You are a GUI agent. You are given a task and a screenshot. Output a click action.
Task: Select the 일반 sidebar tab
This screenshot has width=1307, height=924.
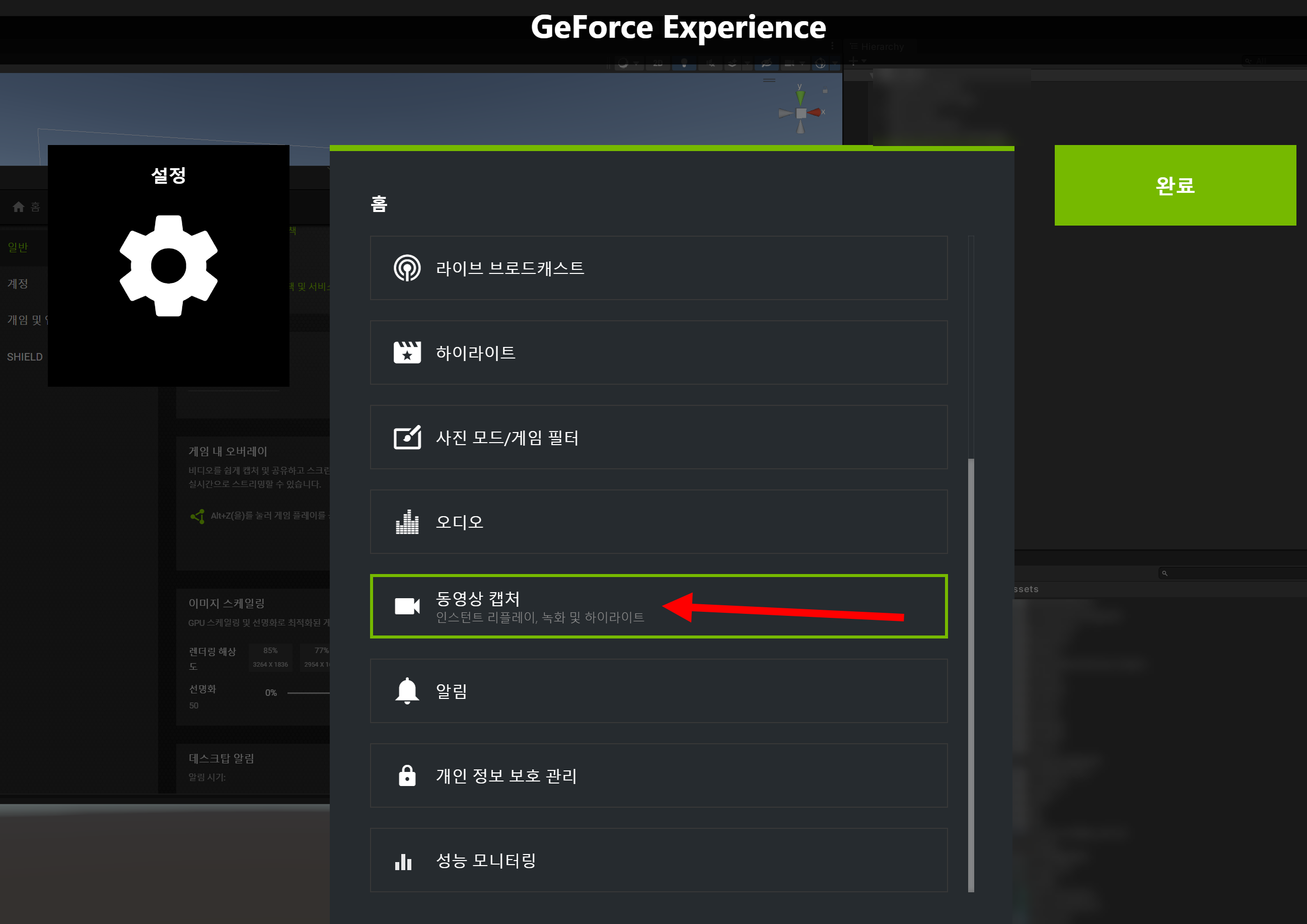18,247
